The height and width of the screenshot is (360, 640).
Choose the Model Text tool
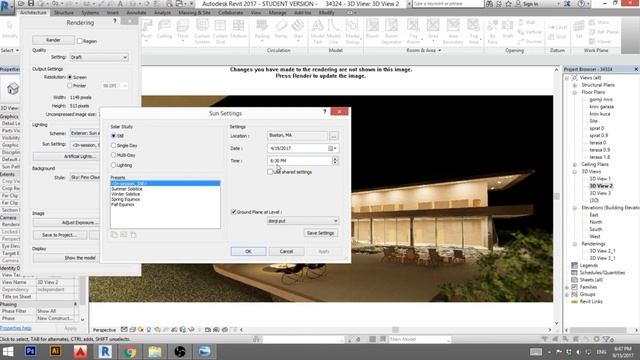(x=317, y=31)
